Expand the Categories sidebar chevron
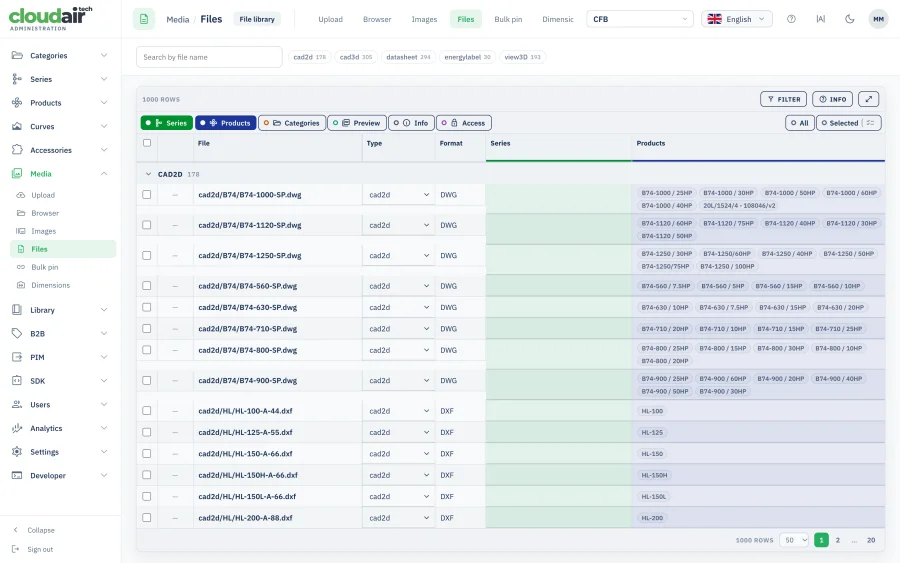 104,56
